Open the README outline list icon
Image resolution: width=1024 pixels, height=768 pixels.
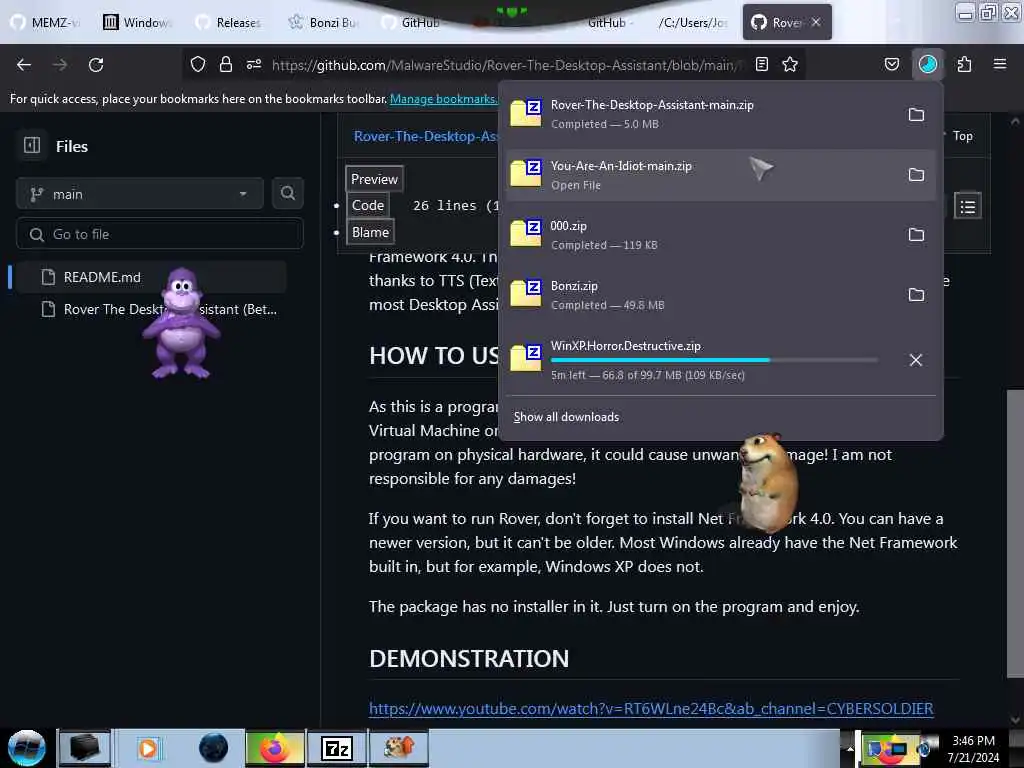[x=967, y=207]
